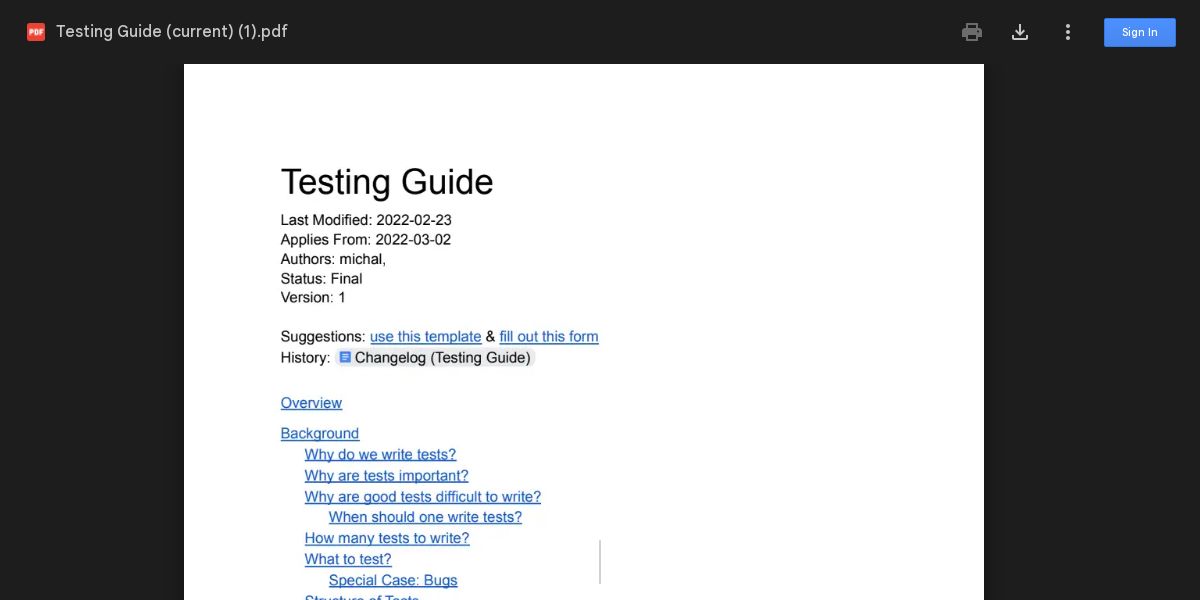Go to 'Why do we write tests?'

click(x=380, y=454)
